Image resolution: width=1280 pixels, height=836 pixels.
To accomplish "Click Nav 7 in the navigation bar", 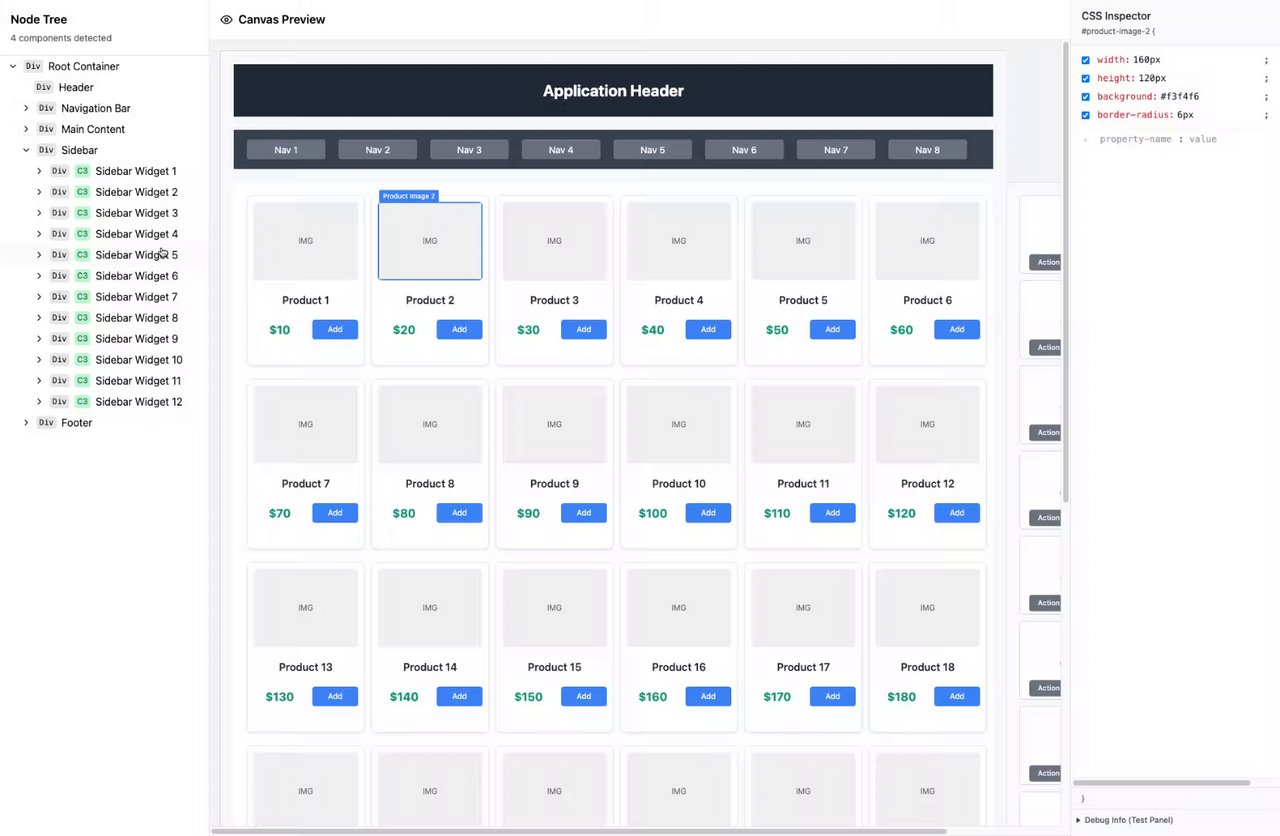I will [836, 150].
